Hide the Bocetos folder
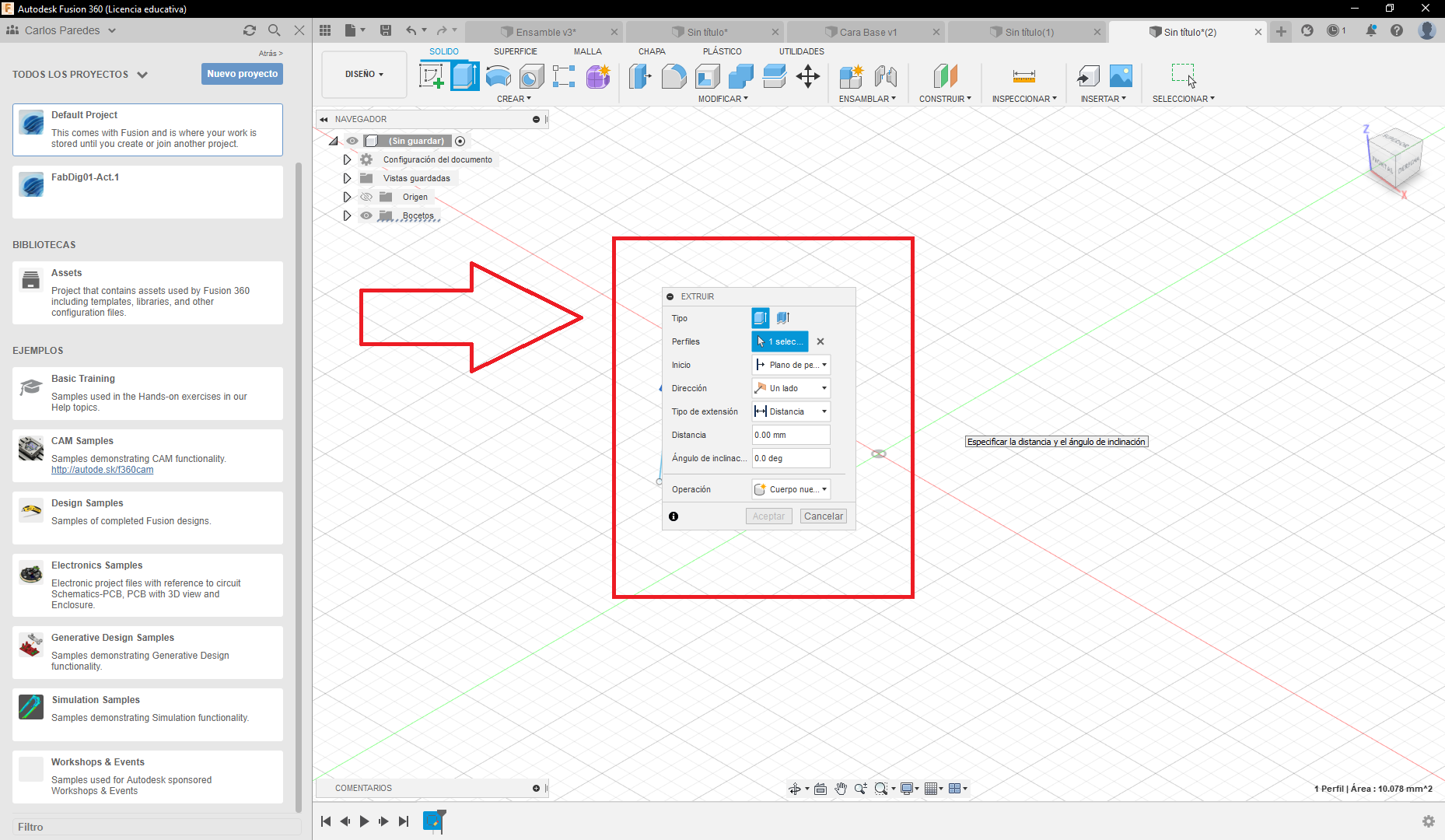1445x840 pixels. (366, 215)
